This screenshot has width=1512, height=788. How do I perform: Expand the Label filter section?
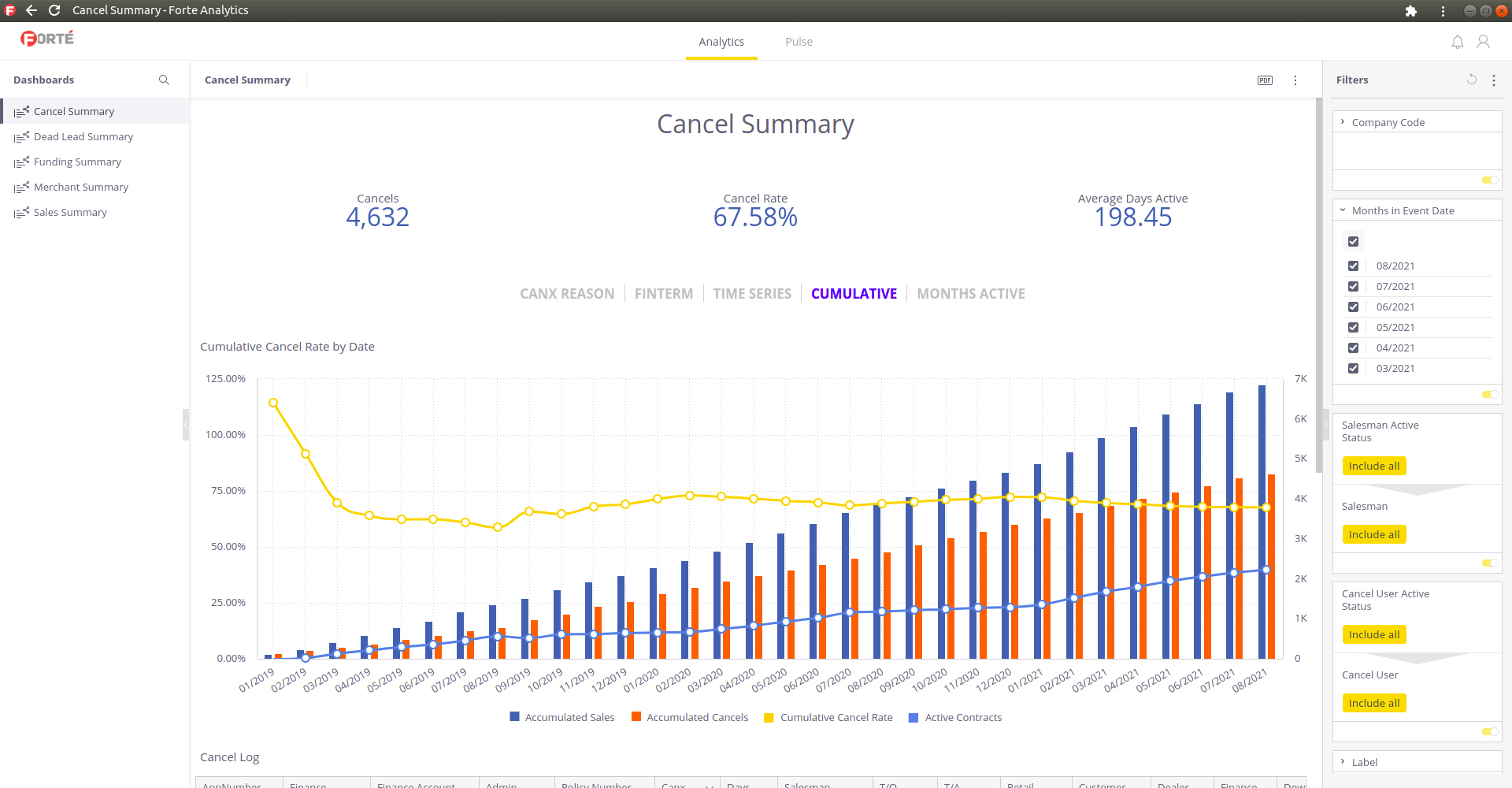pos(1343,762)
